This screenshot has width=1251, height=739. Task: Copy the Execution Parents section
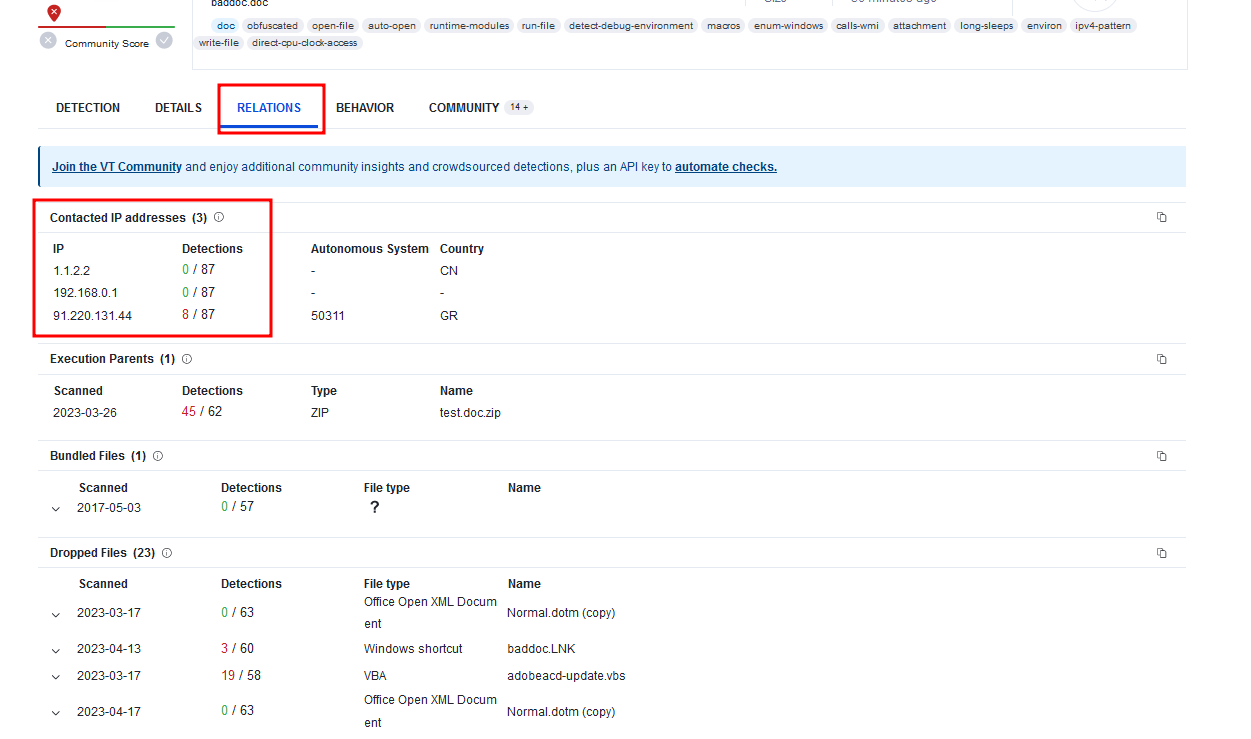[x=1161, y=358]
